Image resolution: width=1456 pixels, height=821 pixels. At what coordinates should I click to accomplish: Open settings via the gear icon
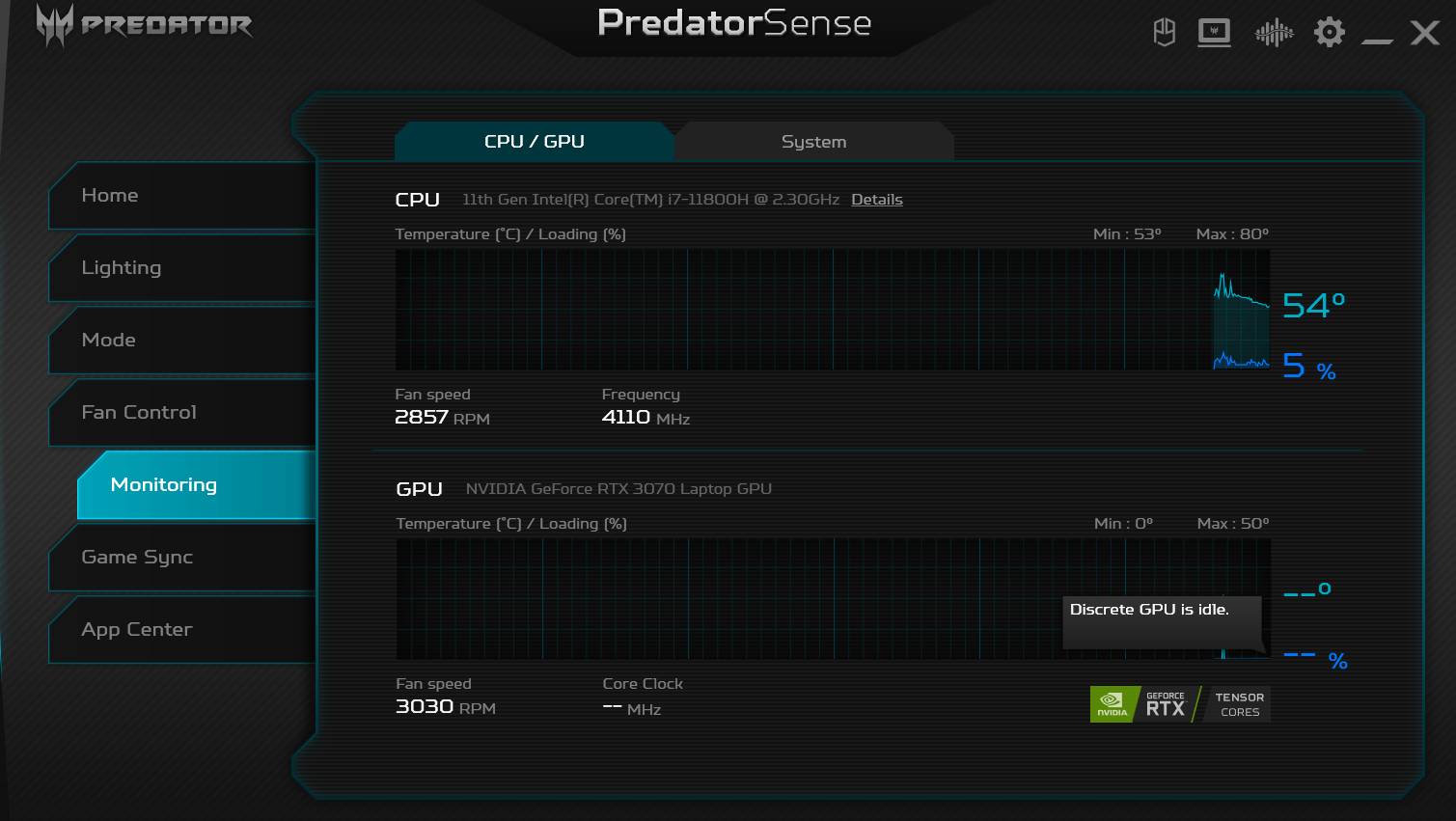1329,33
